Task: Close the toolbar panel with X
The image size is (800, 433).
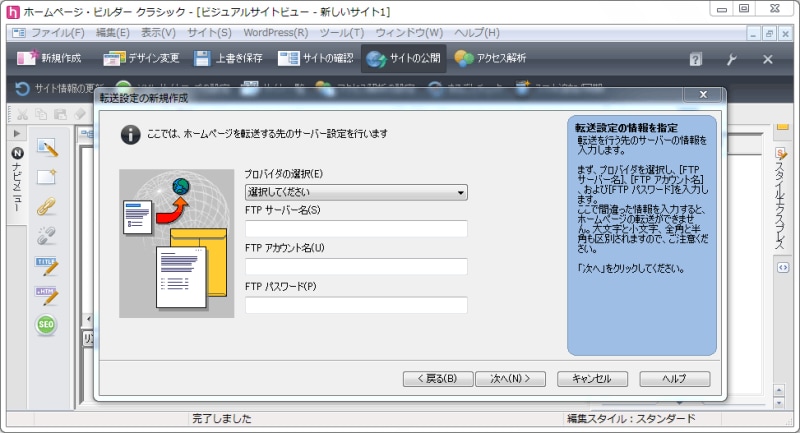Action: click(767, 59)
